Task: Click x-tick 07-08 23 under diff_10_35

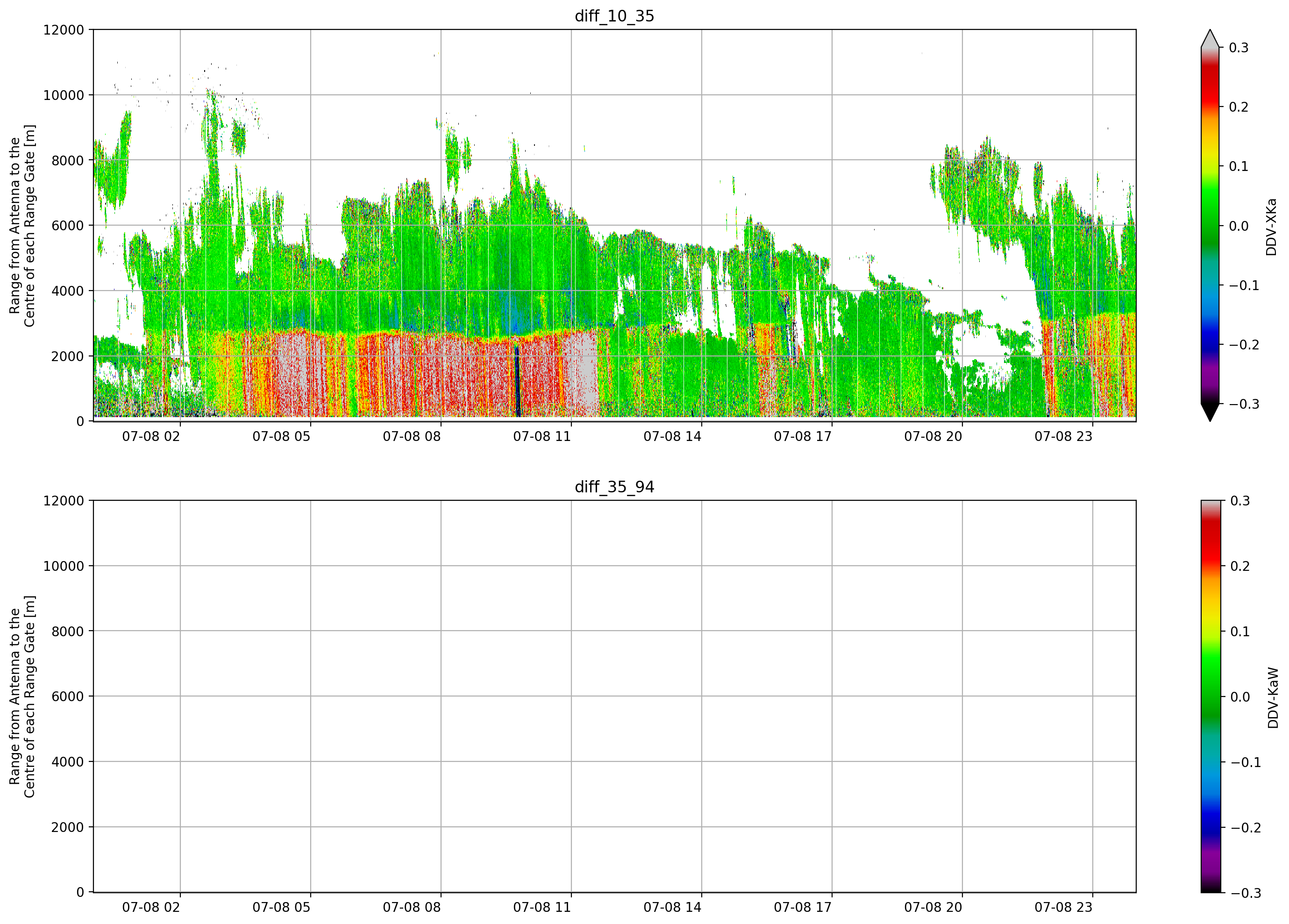Action: (1063, 436)
